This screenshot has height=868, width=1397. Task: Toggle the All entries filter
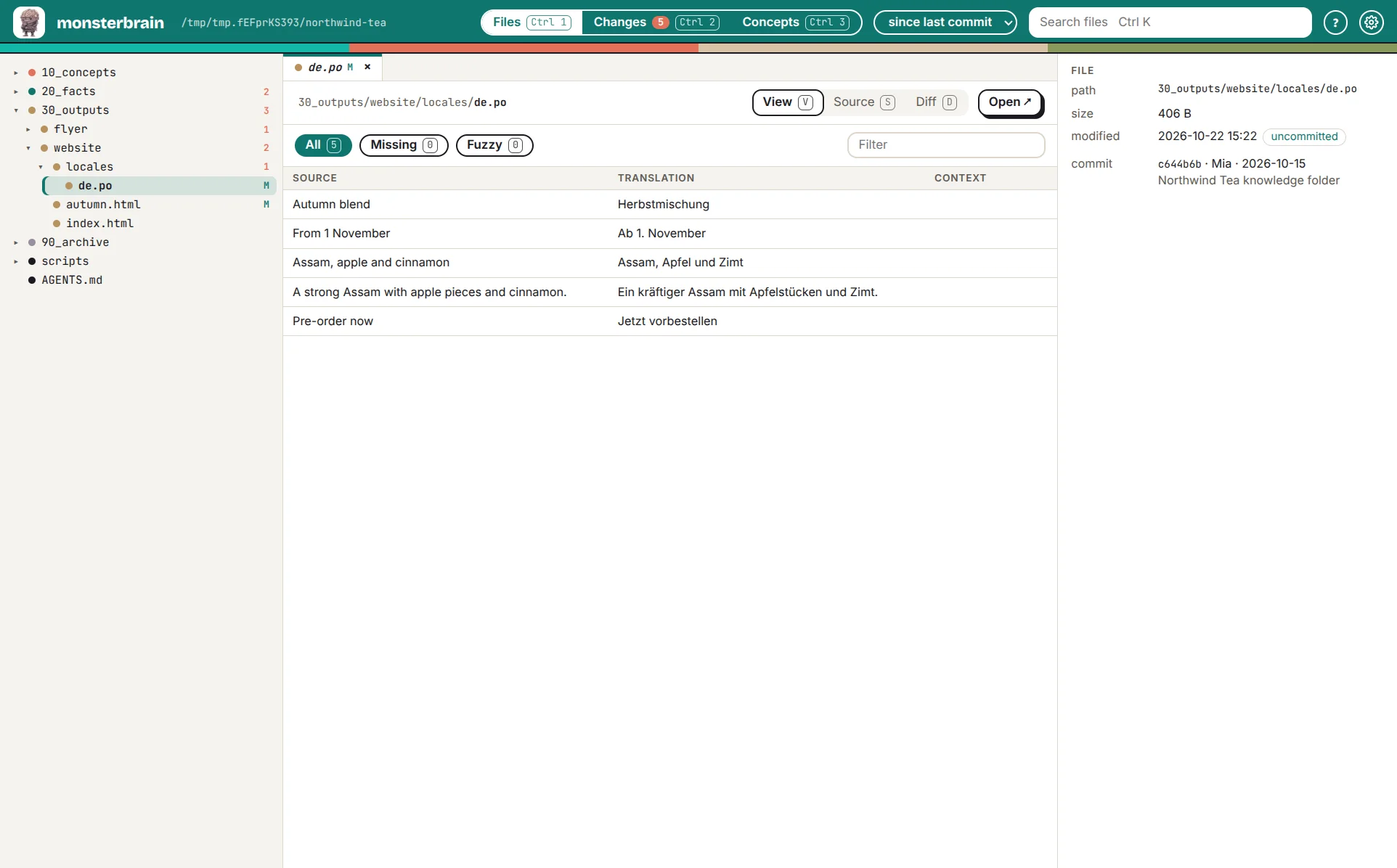point(323,145)
